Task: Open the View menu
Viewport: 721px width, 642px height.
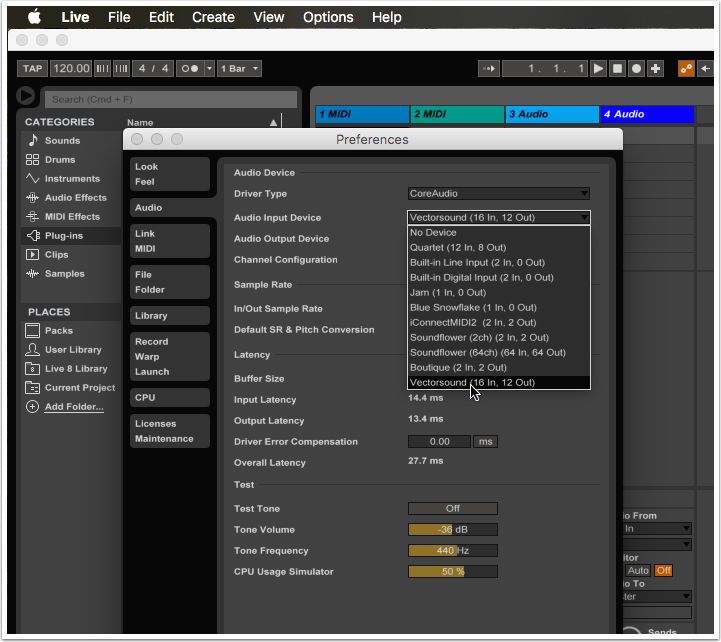Action: 269,17
